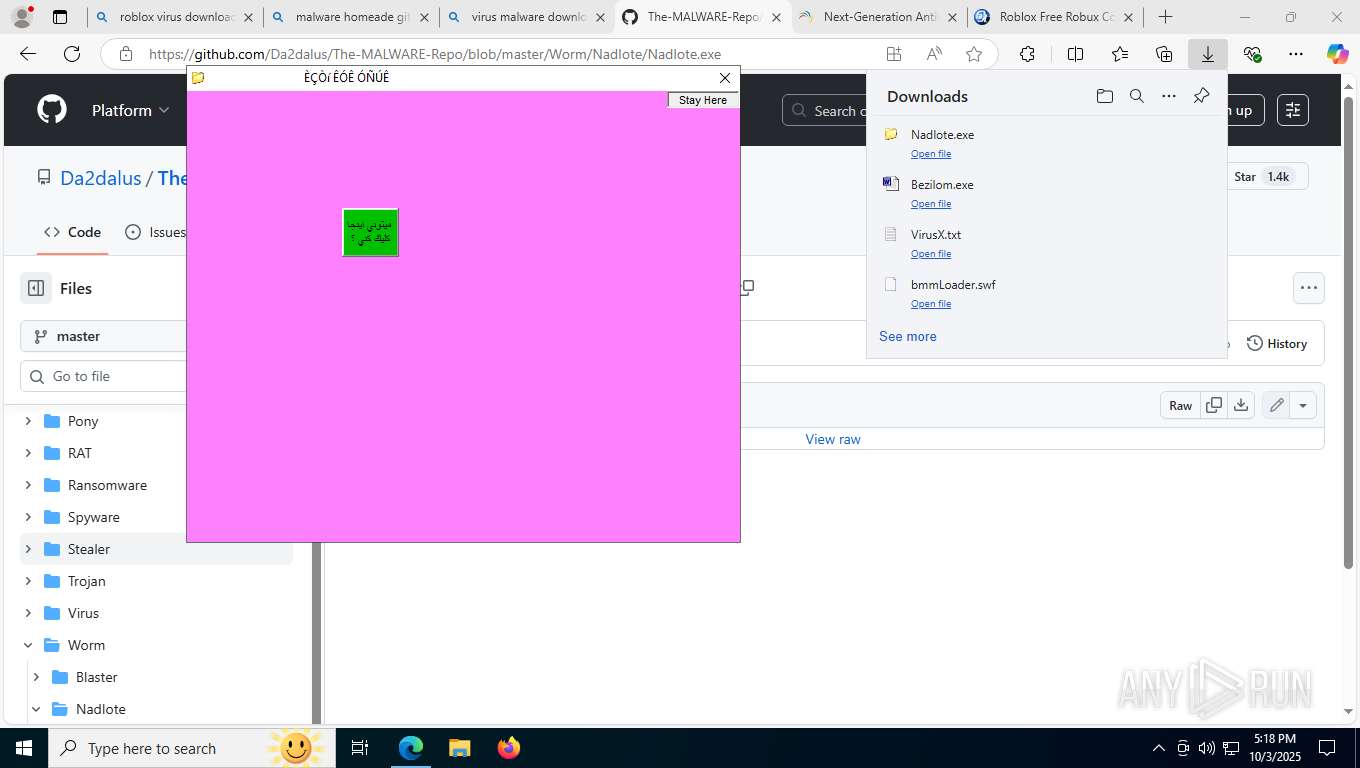Add page to favorites star icon

coord(974,55)
